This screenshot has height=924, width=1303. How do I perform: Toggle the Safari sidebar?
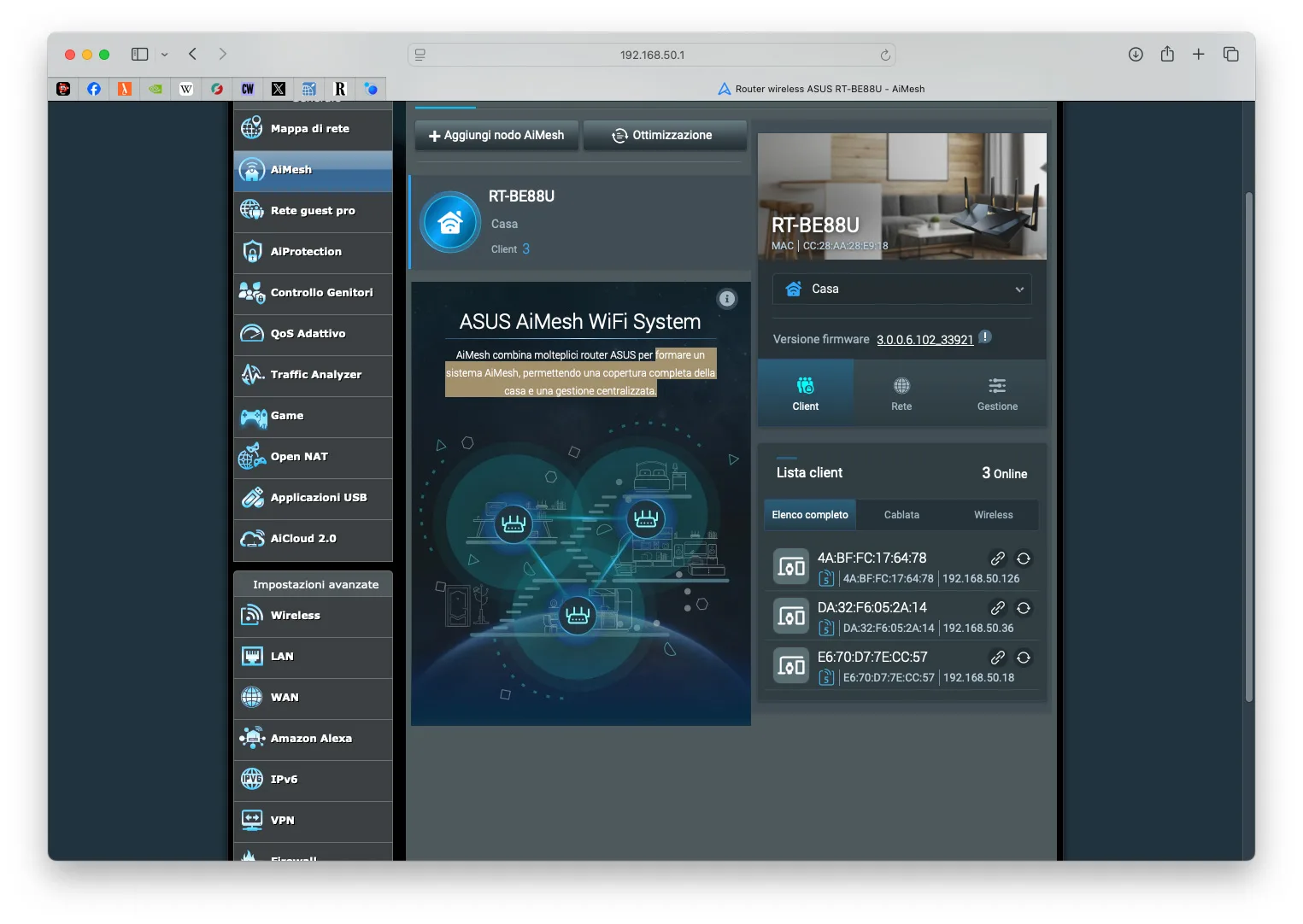[x=140, y=54]
